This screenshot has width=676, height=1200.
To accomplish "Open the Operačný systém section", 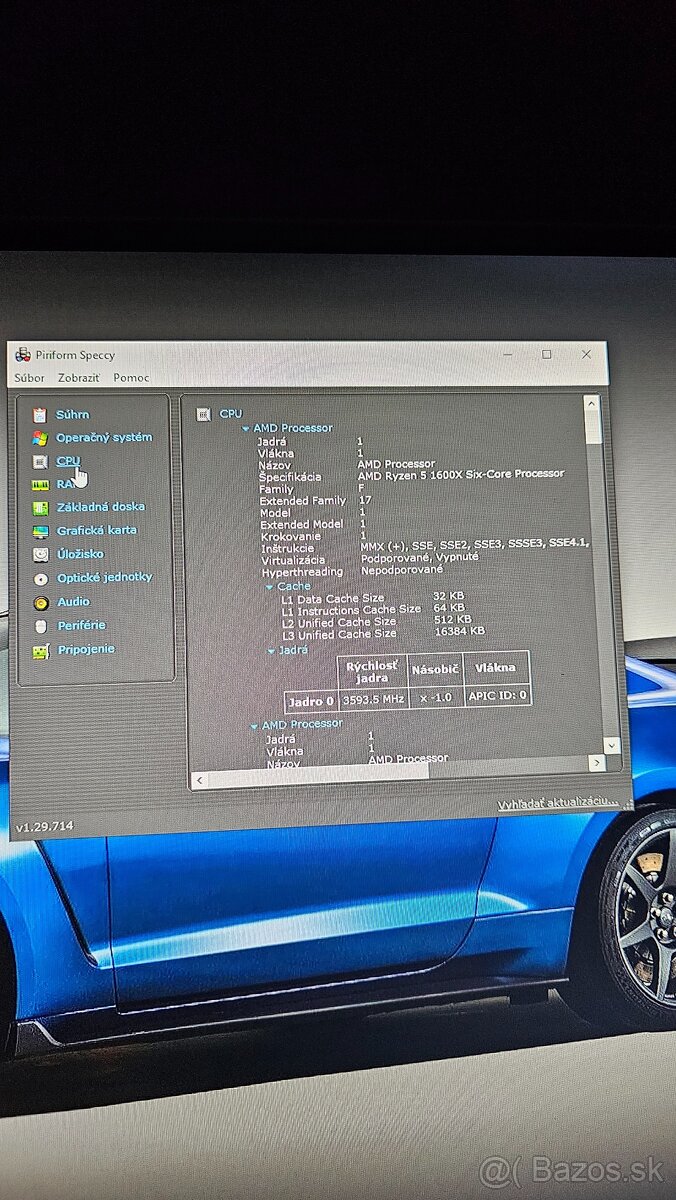I will pos(104,438).
